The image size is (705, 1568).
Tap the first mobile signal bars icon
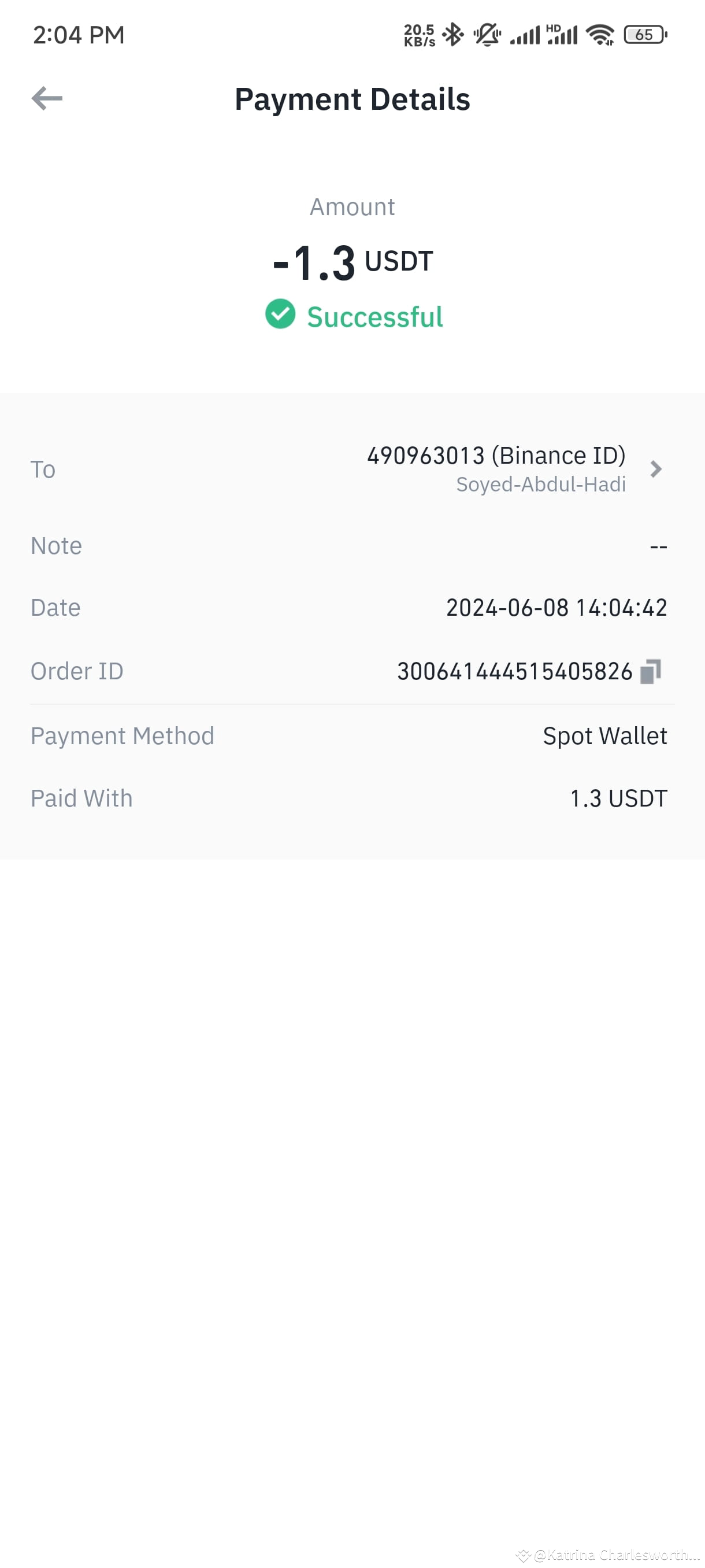(x=525, y=35)
